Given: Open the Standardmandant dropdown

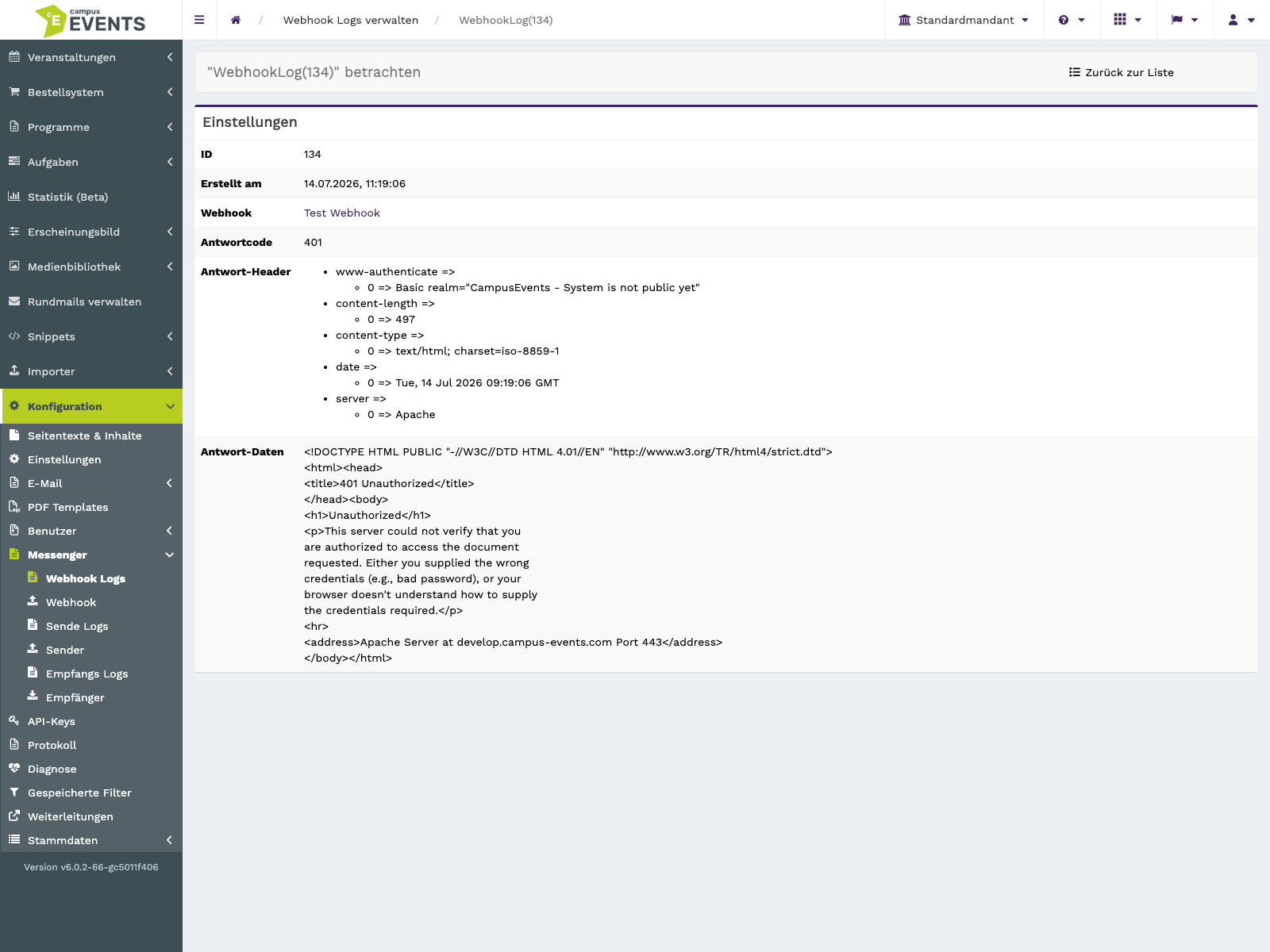Looking at the screenshot, I should [964, 20].
